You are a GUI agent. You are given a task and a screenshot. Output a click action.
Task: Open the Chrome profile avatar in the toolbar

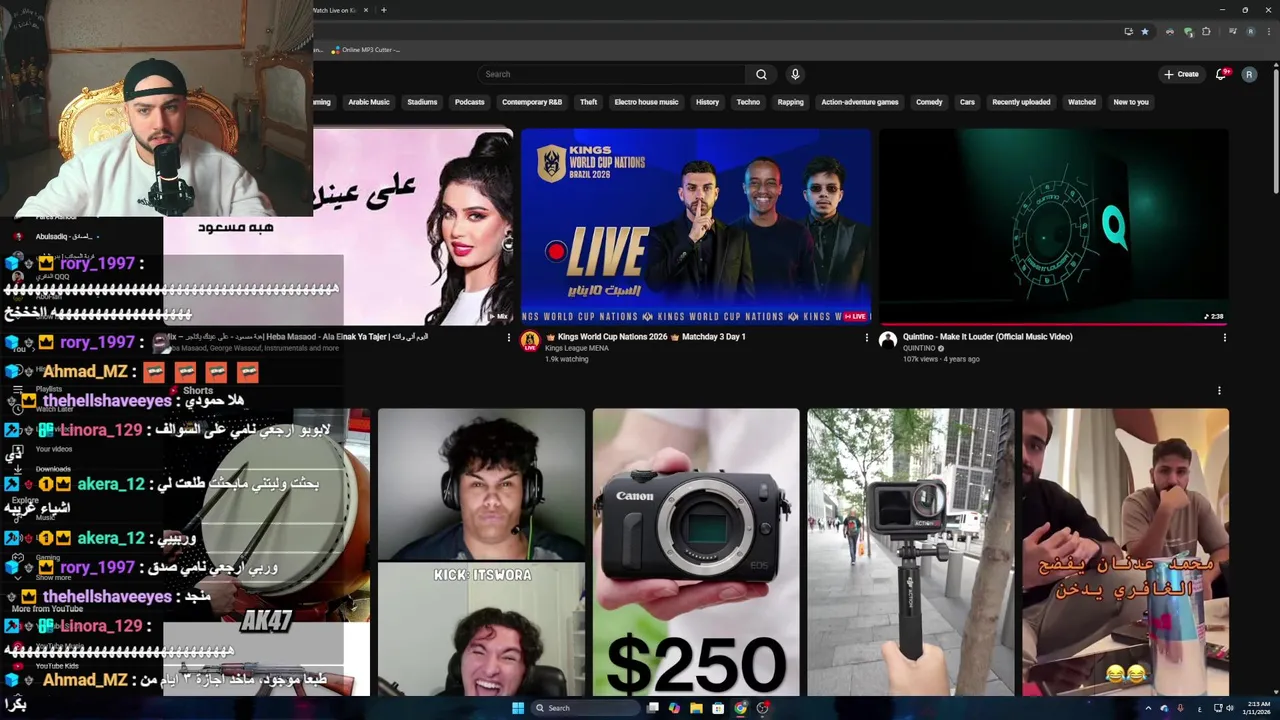[x=1250, y=31]
